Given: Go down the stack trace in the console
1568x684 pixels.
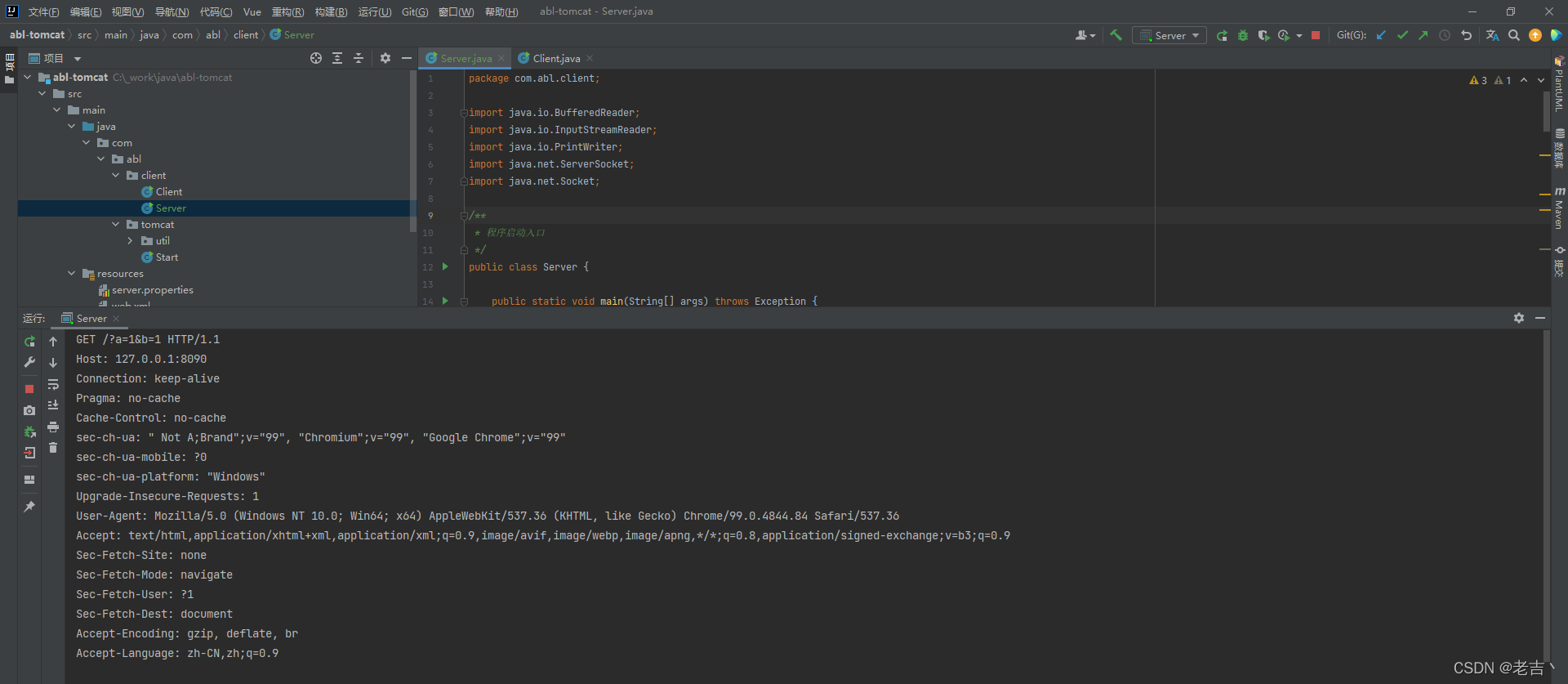Looking at the screenshot, I should [53, 362].
